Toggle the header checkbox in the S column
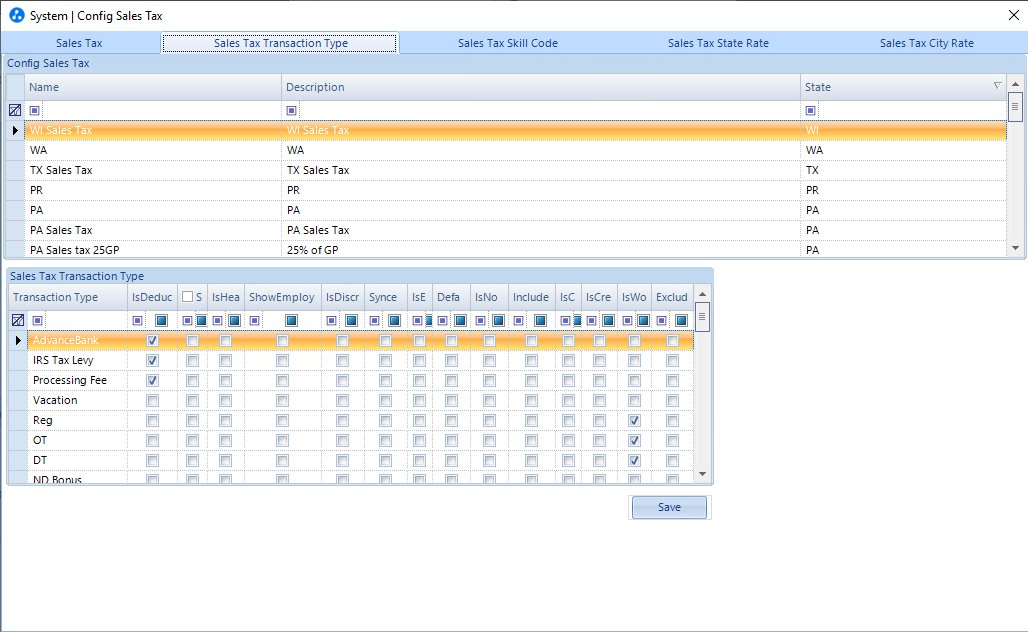This screenshot has width=1028, height=632. [x=188, y=296]
